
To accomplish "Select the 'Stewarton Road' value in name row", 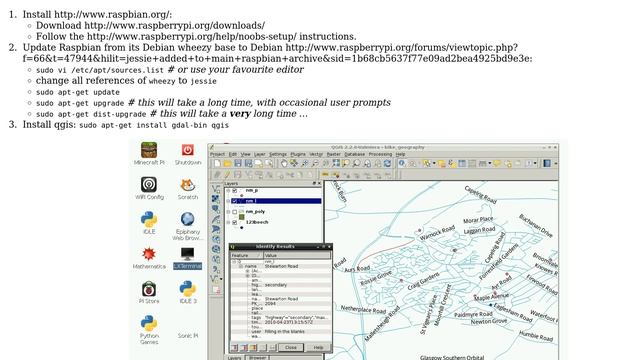I will [x=281, y=266].
